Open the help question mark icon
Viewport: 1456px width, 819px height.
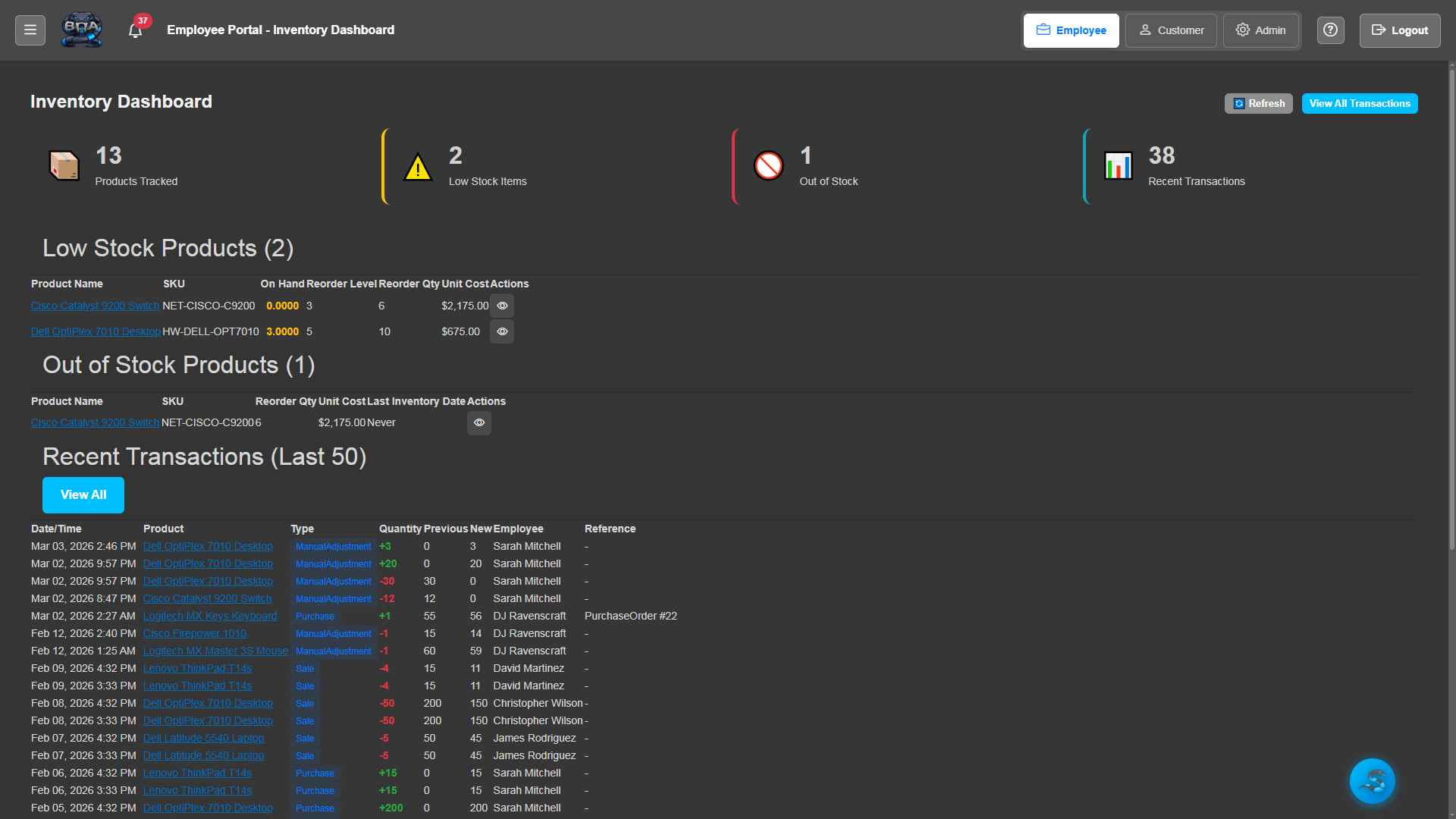[x=1330, y=30]
